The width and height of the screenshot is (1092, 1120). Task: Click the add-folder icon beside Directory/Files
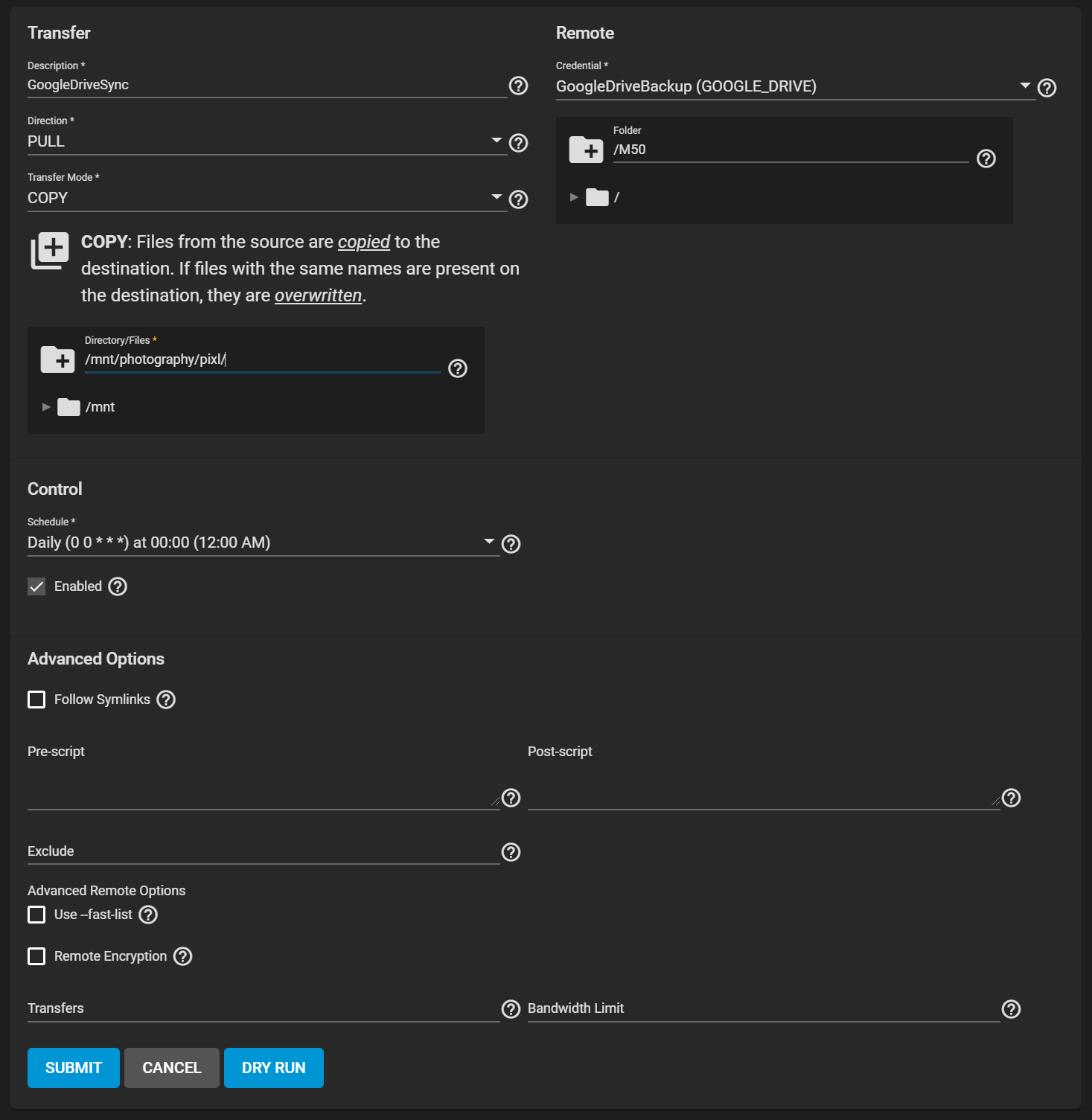point(57,359)
